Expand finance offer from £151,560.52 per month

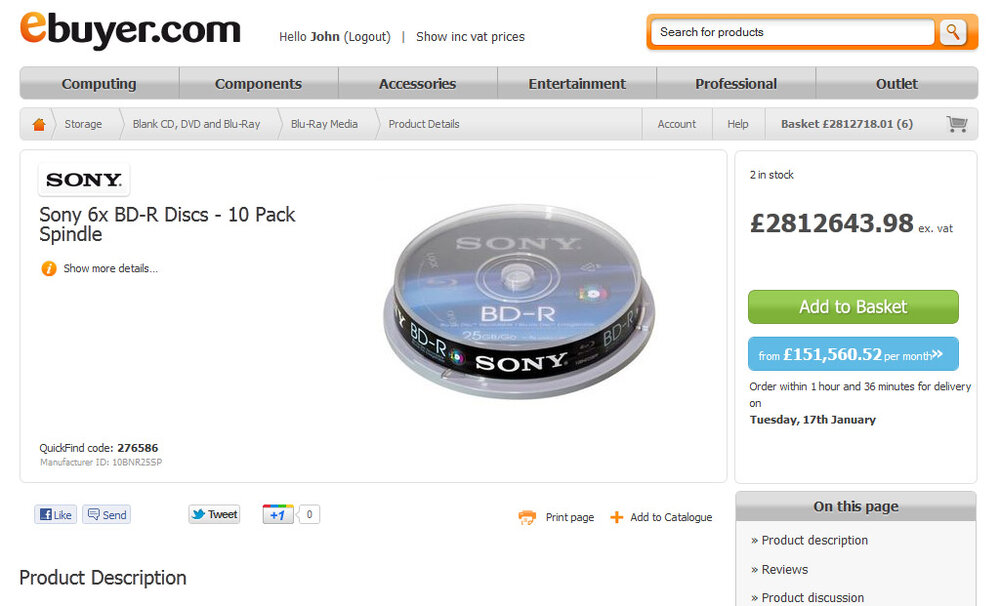click(853, 354)
